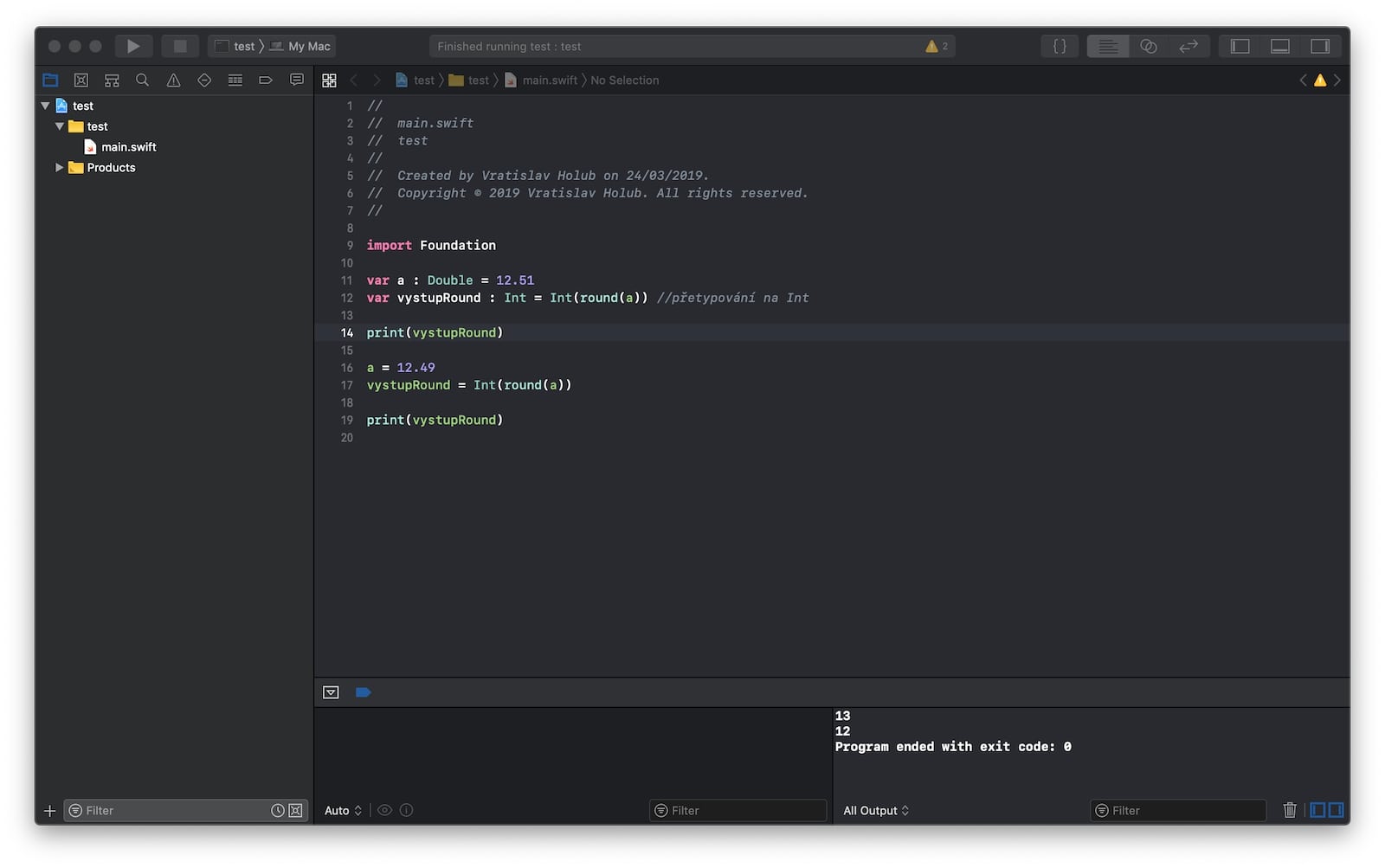The image size is (1385, 868).
Task: Collapse the test project root
Action: 45,106
